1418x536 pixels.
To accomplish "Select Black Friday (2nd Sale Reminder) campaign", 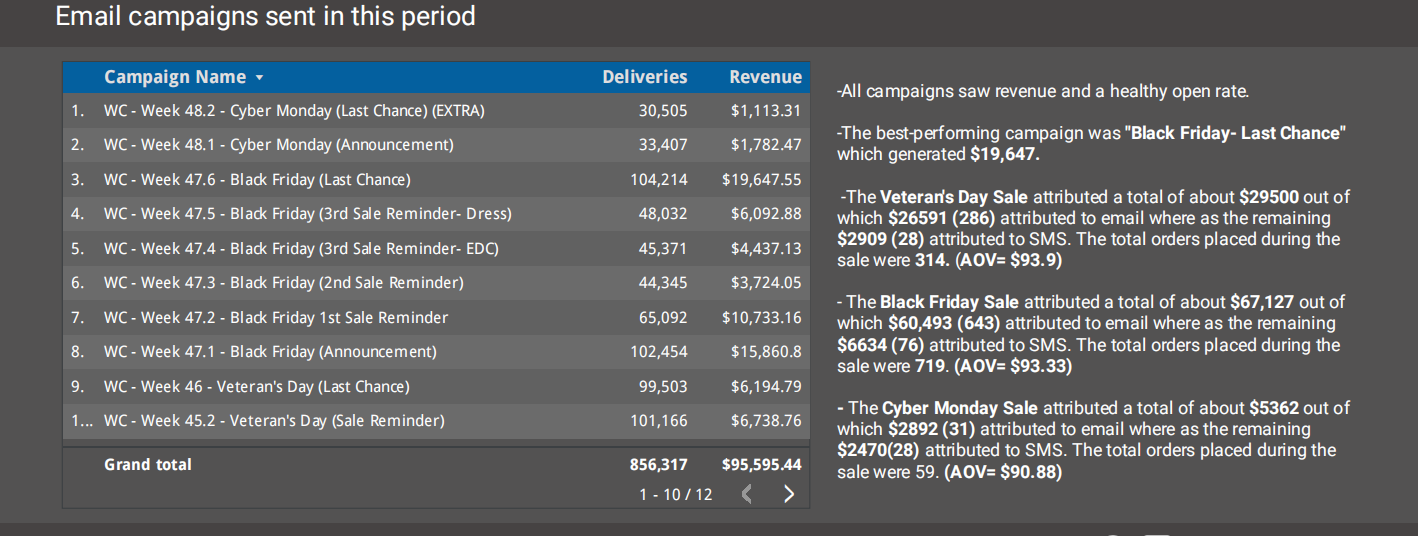I will [283, 283].
